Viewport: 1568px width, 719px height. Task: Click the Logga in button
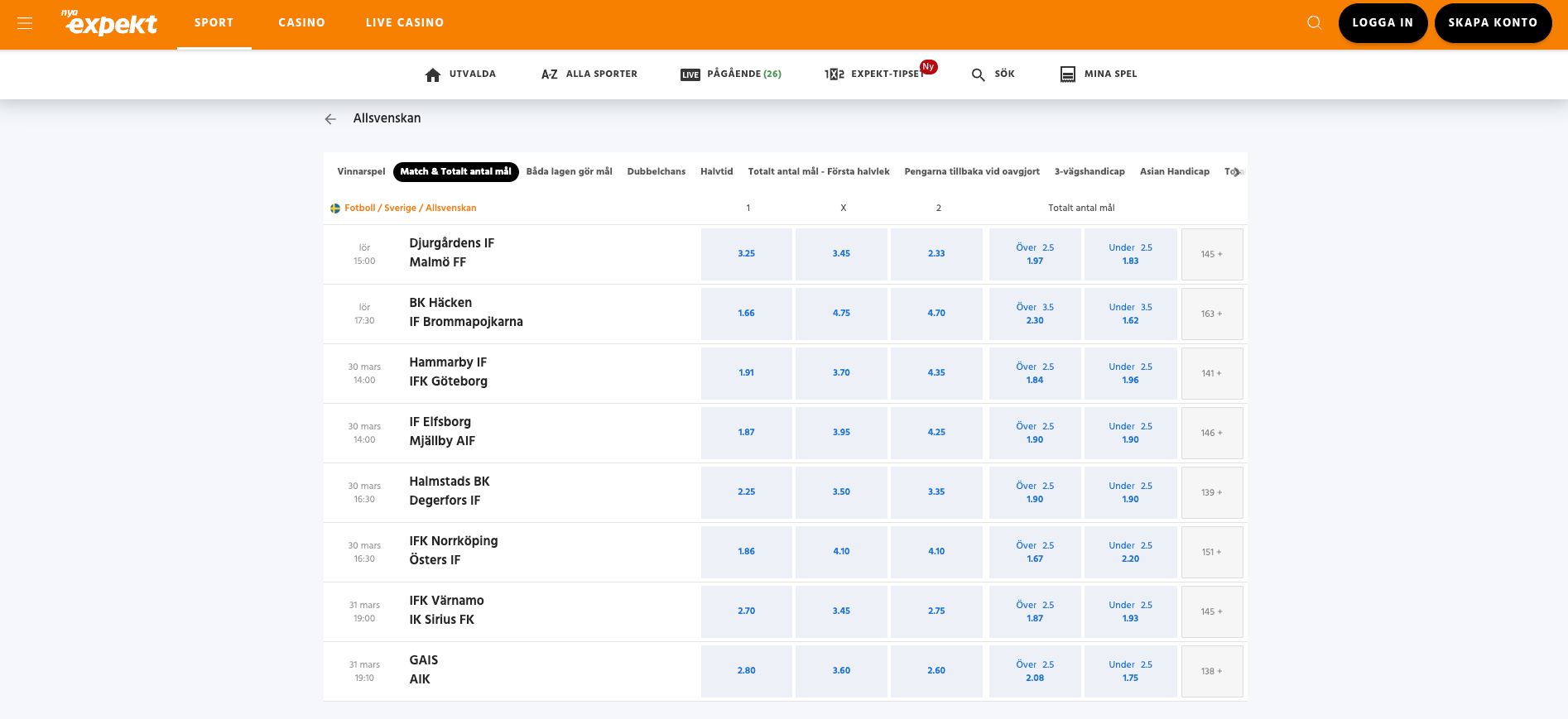(1383, 23)
